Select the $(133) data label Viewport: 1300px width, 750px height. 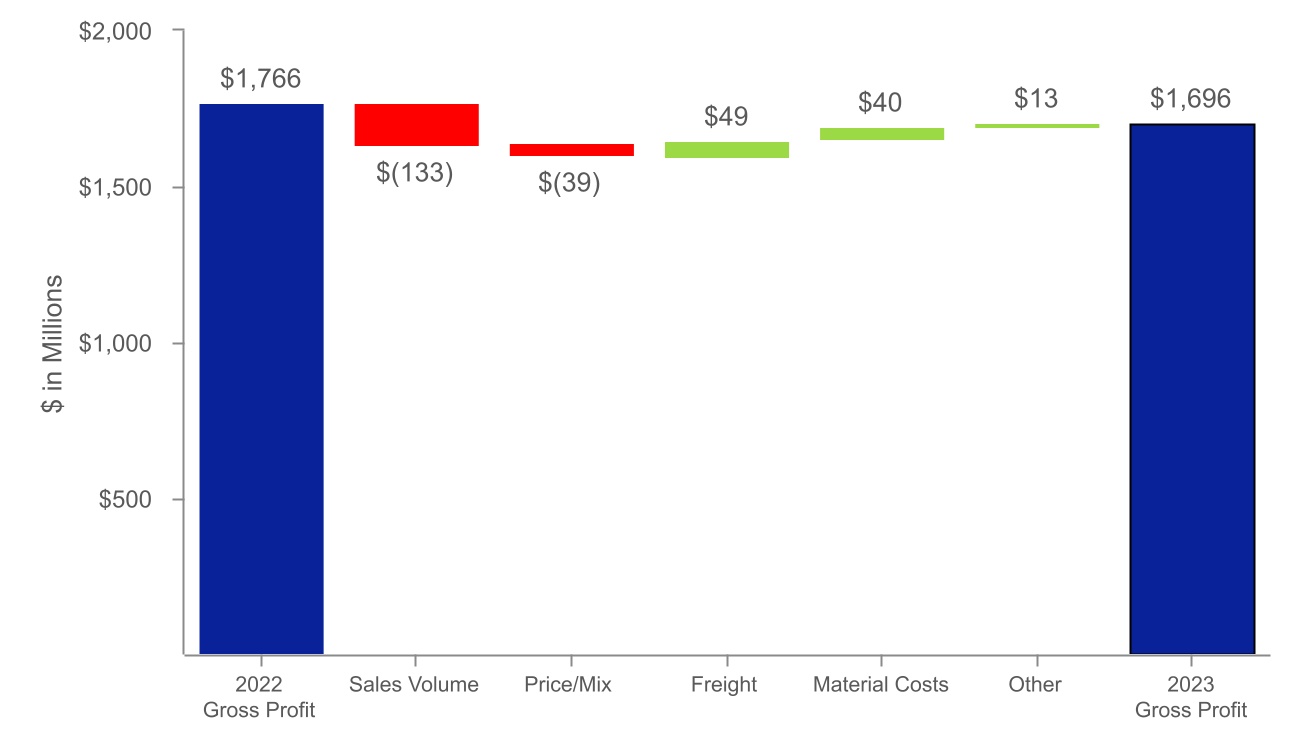point(415,172)
